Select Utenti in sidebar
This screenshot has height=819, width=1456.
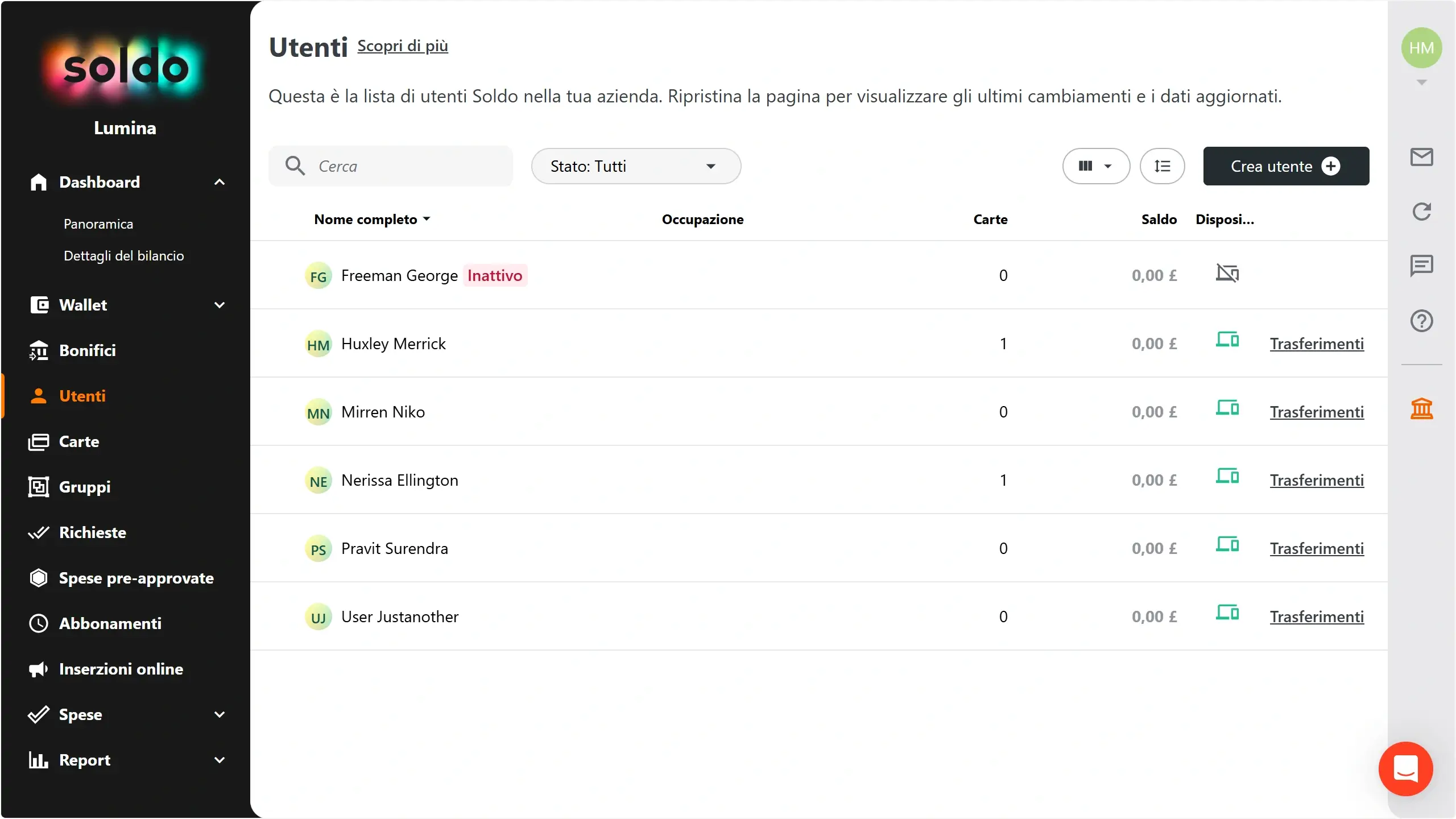82,396
